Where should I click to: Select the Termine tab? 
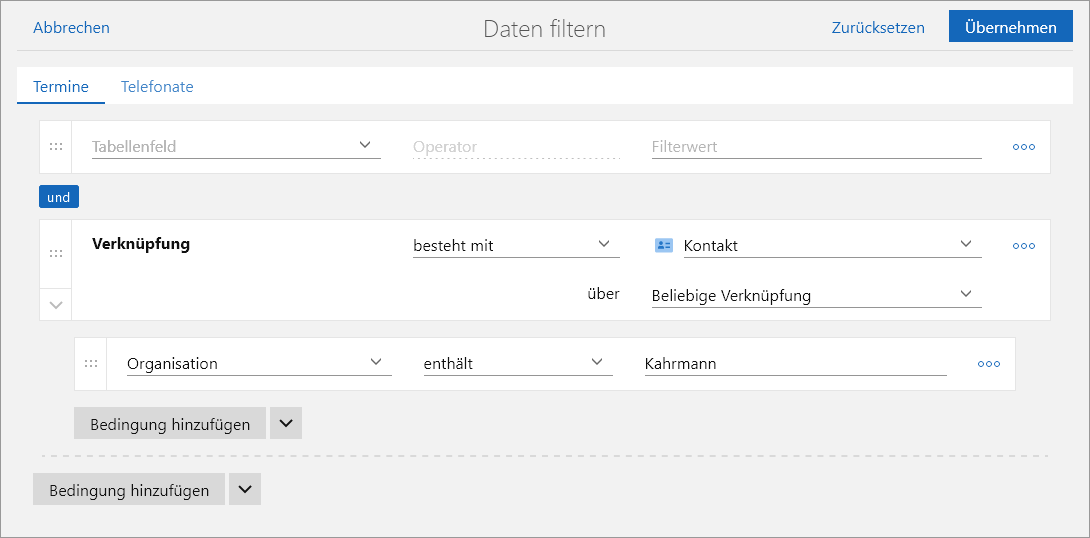pos(61,87)
